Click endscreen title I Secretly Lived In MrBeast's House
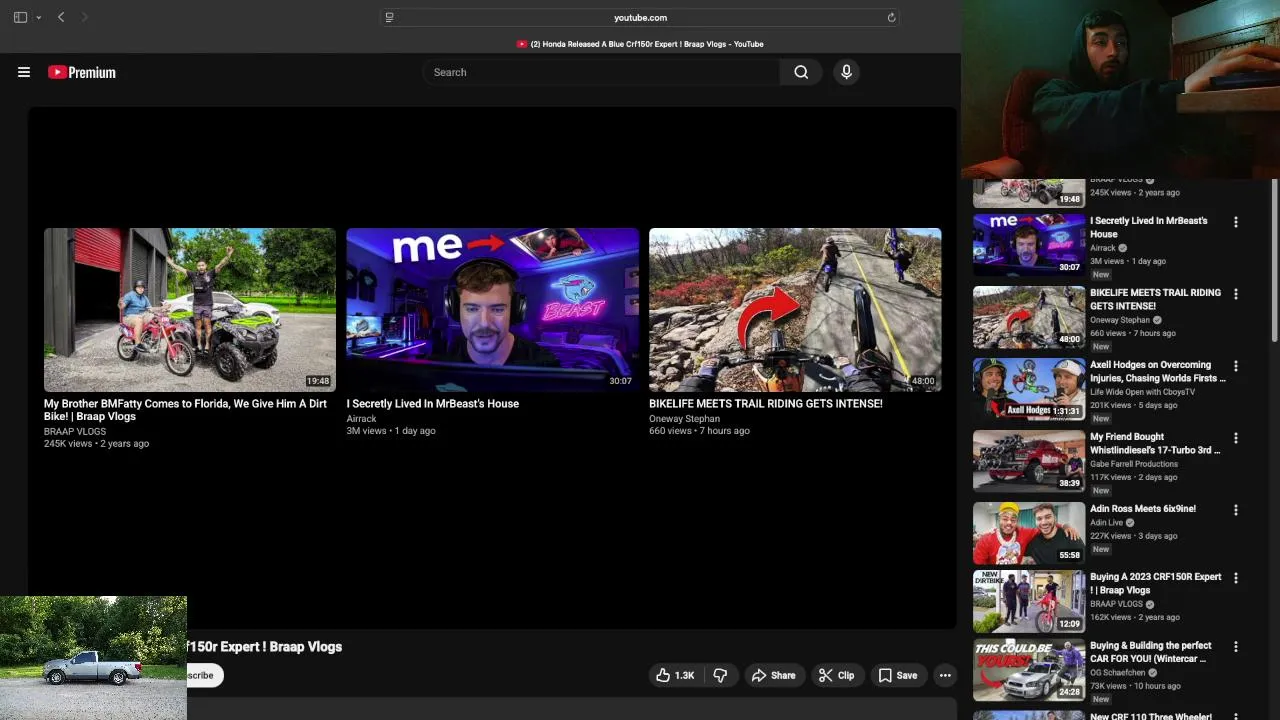The height and width of the screenshot is (720, 1280). 432,404
